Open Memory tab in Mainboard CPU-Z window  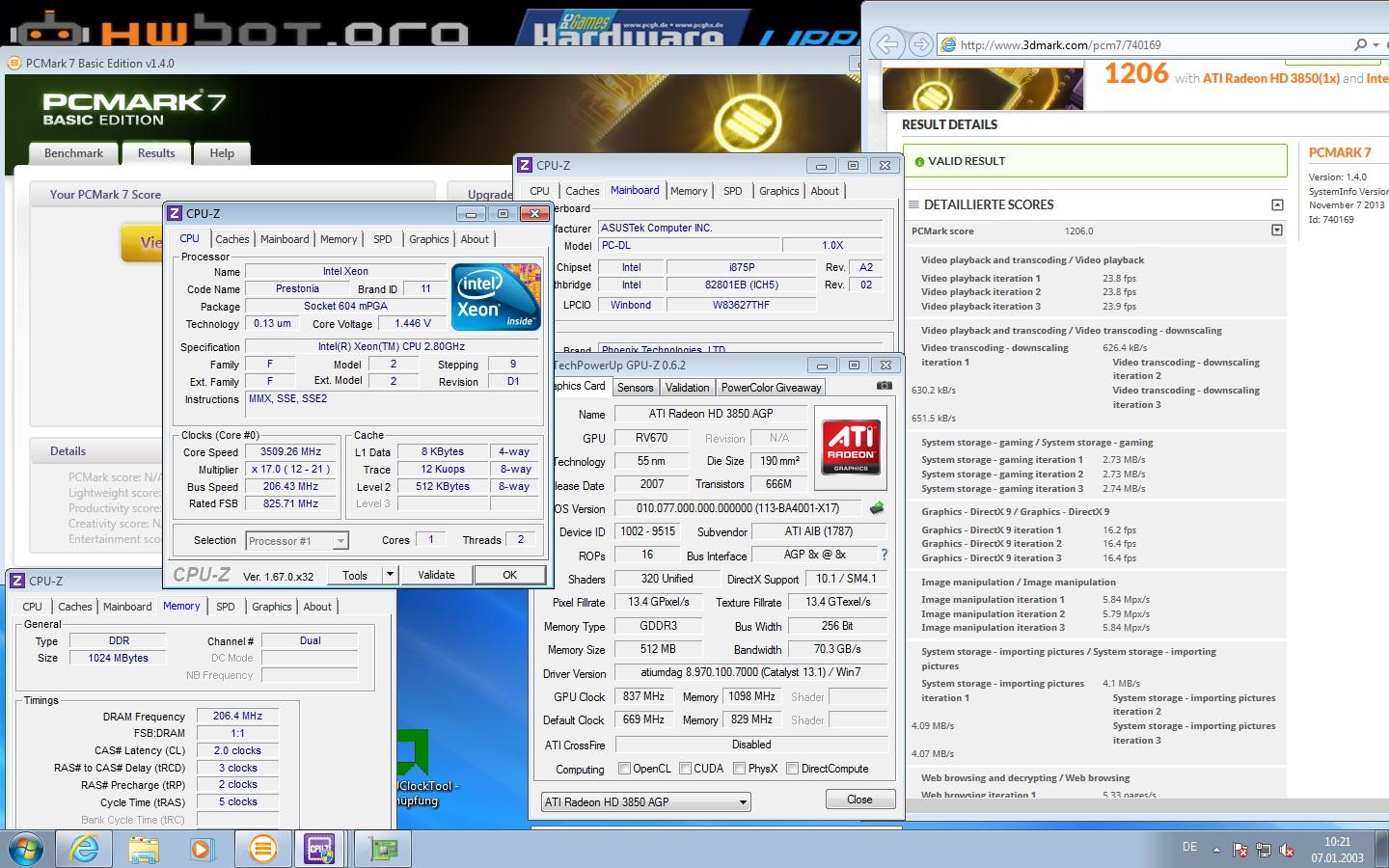pos(689,191)
